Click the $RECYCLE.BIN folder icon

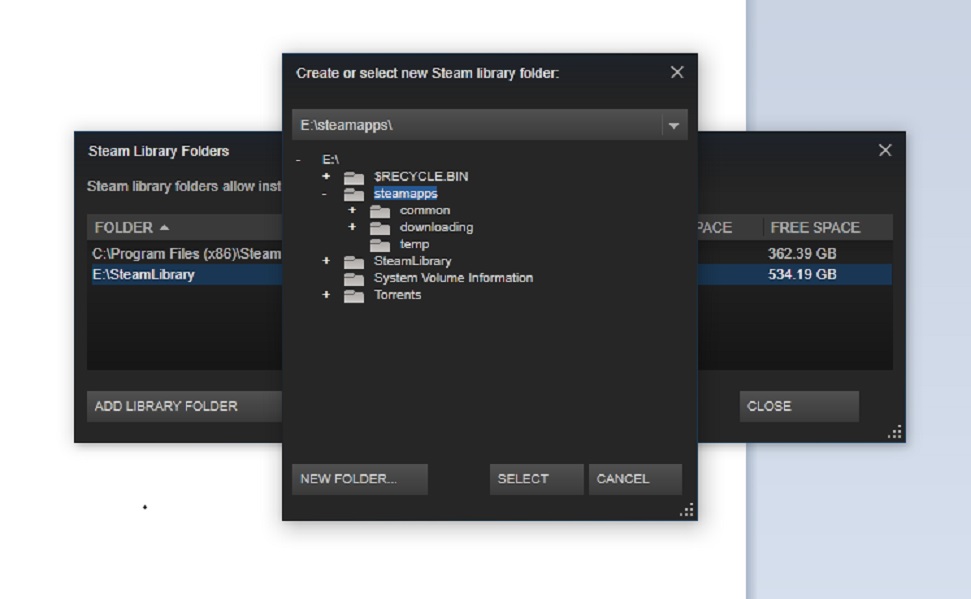click(x=354, y=178)
